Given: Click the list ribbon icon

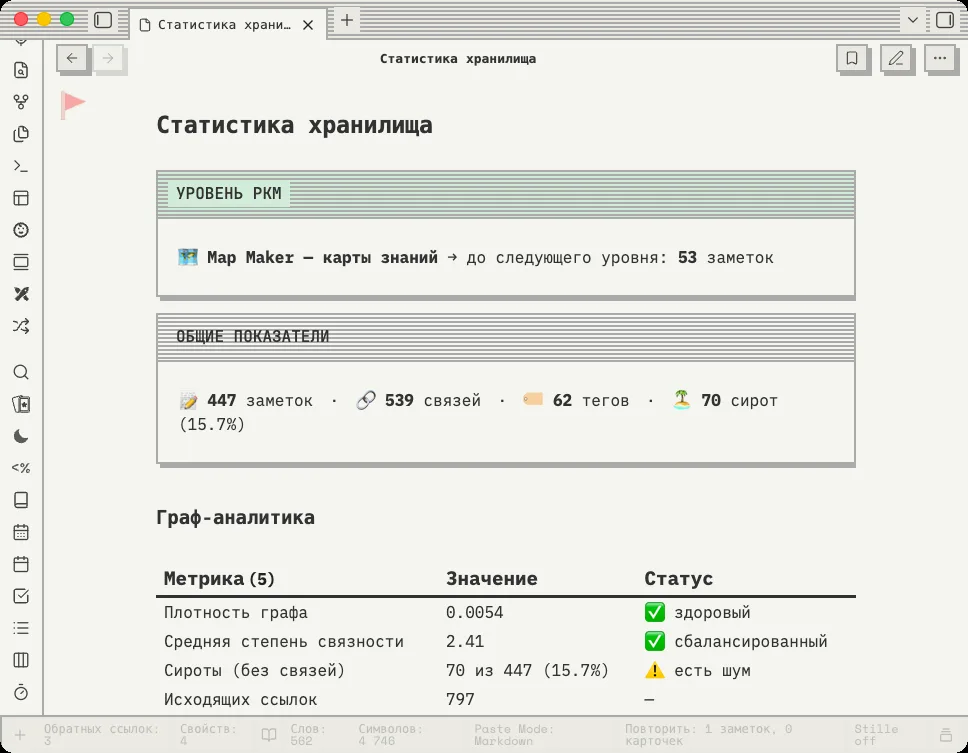Looking at the screenshot, I should [21, 628].
